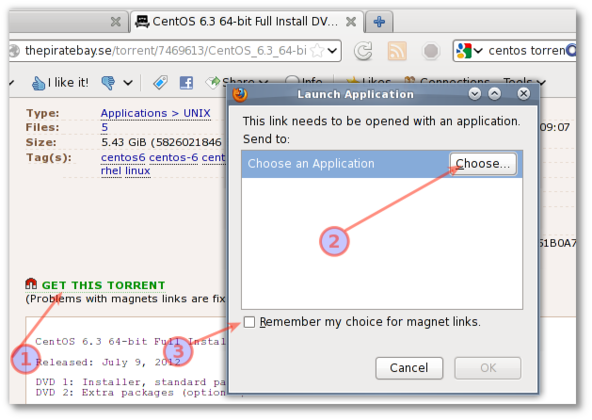
Task: Expand the dropdown next to thumbs-down
Action: coord(128,83)
